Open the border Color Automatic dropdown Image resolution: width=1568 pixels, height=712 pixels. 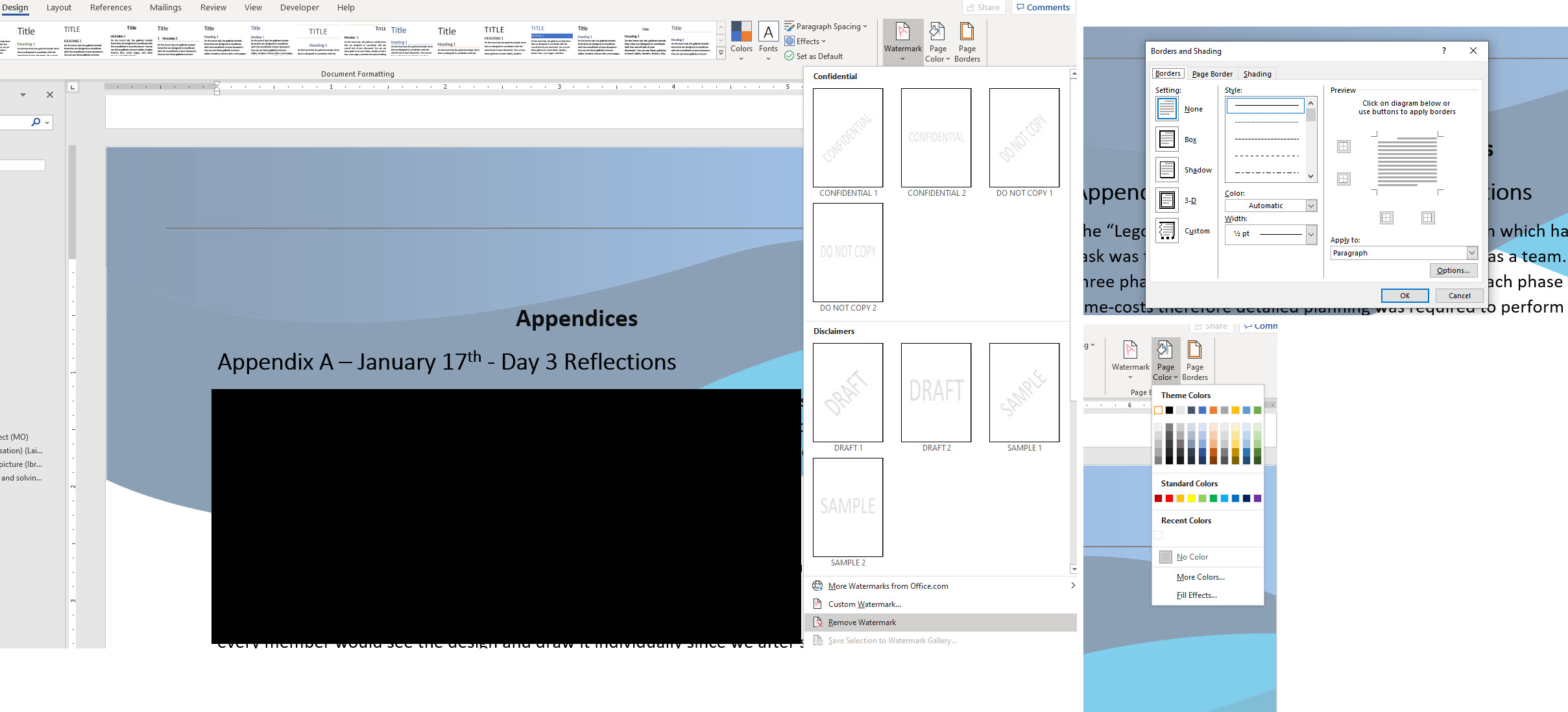pyautogui.click(x=1310, y=206)
